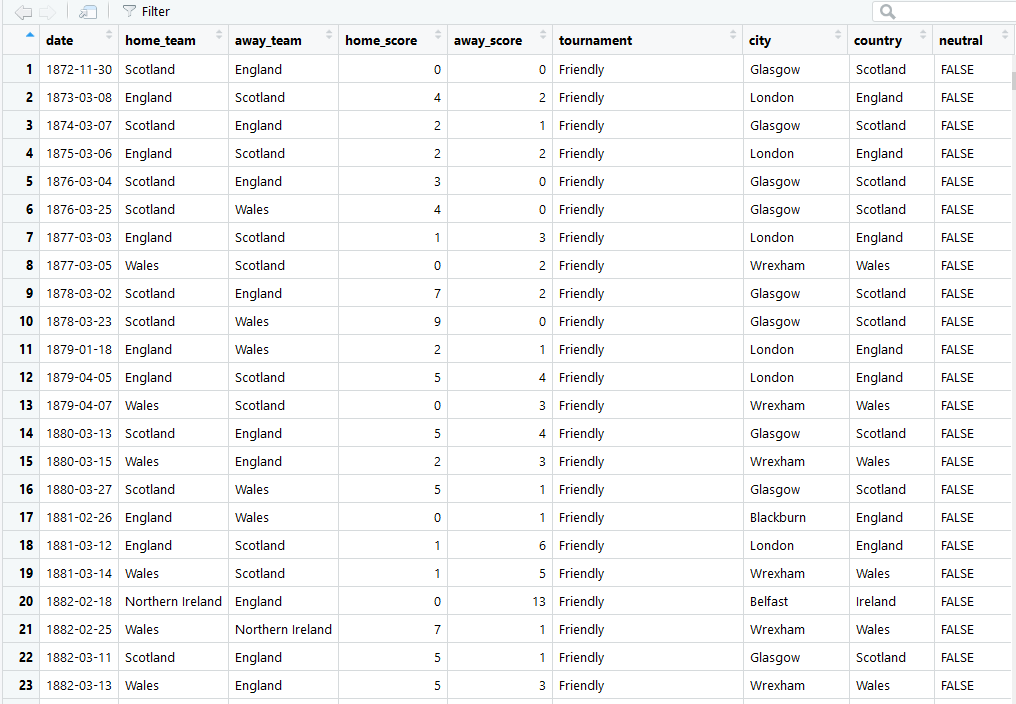1016x704 pixels.
Task: Click the search box in the toolbar
Action: point(945,12)
